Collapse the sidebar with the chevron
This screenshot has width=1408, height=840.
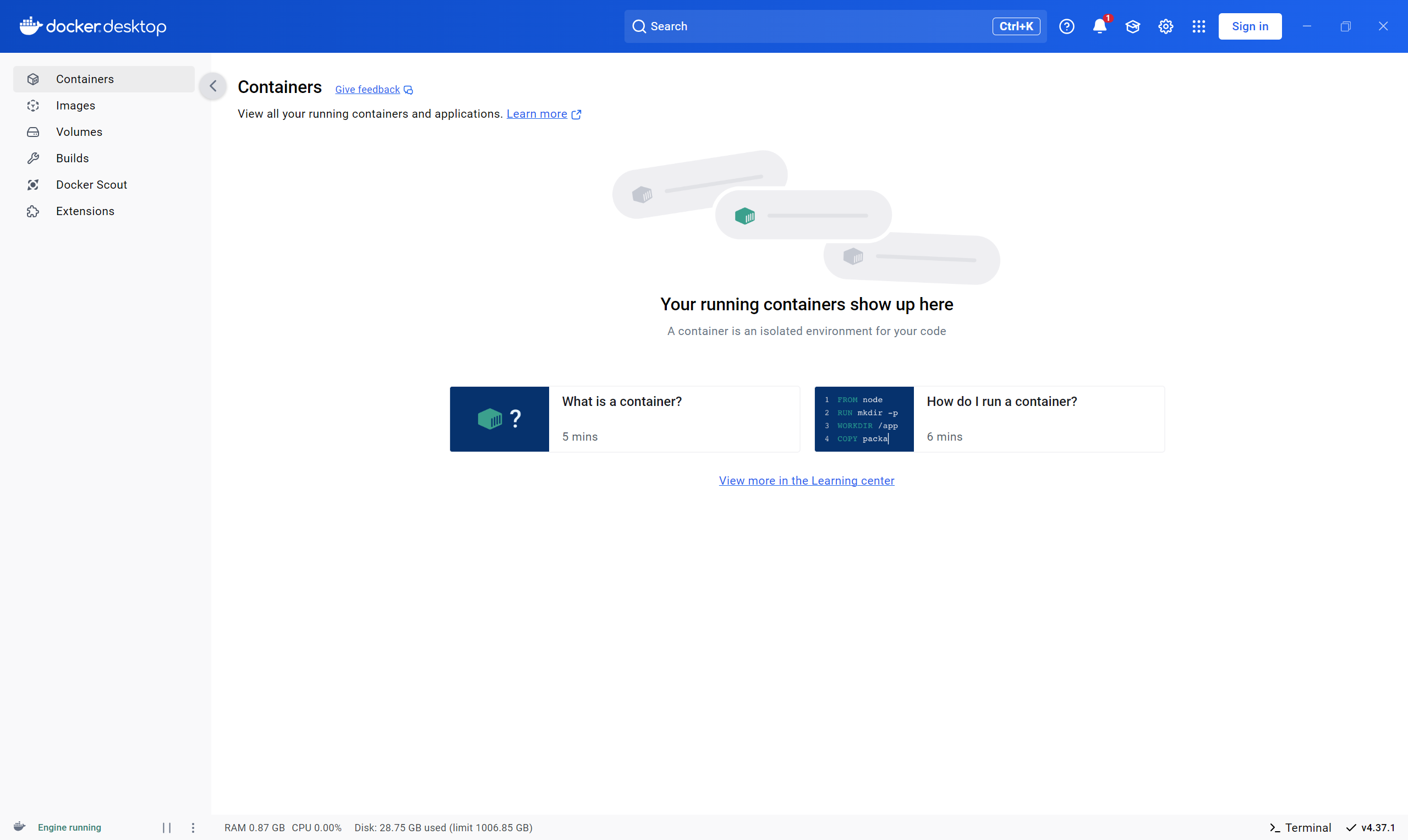(213, 86)
